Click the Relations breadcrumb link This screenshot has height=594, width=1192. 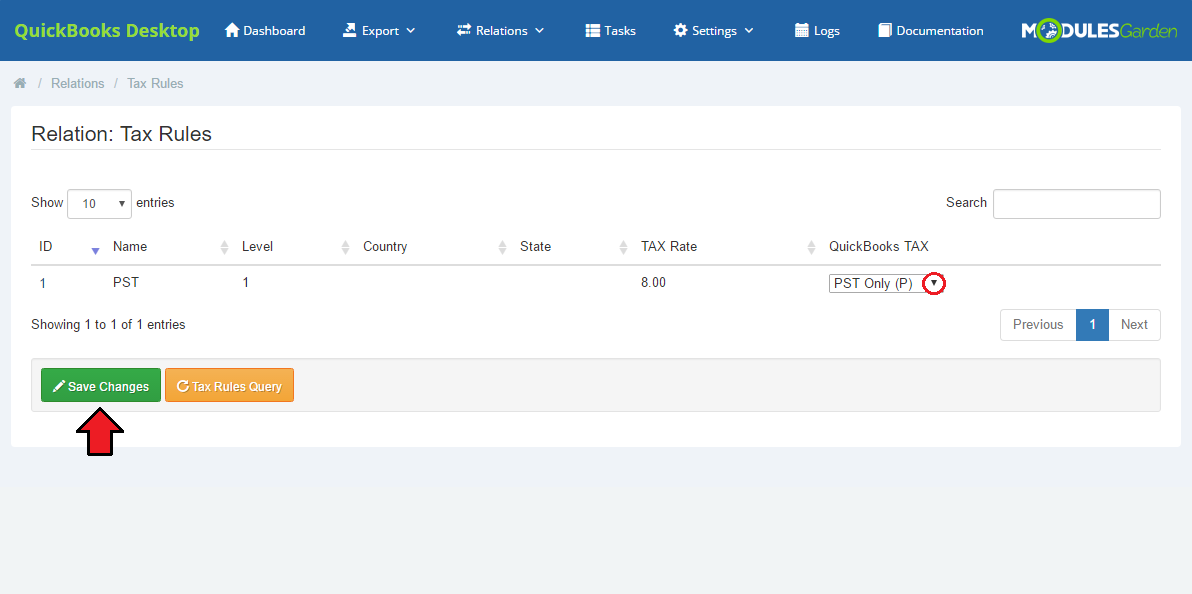pos(78,84)
